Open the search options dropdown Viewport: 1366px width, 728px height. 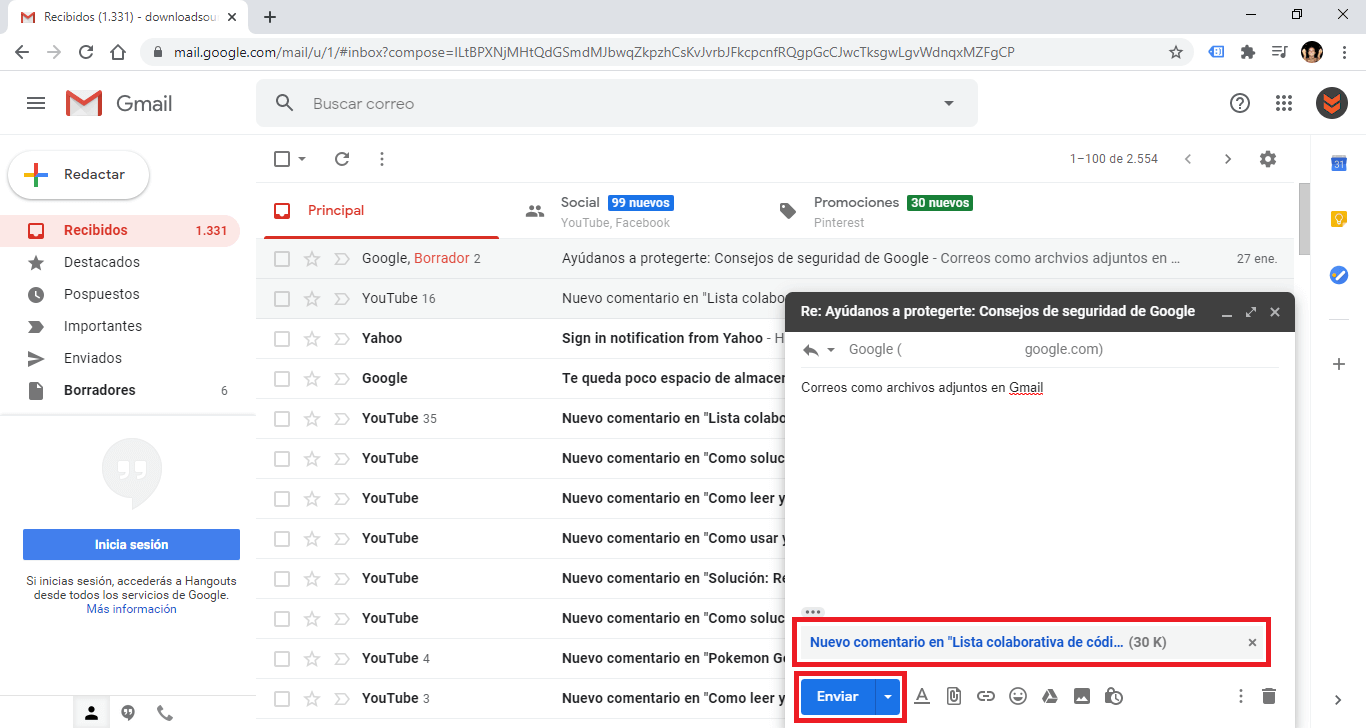coord(947,103)
